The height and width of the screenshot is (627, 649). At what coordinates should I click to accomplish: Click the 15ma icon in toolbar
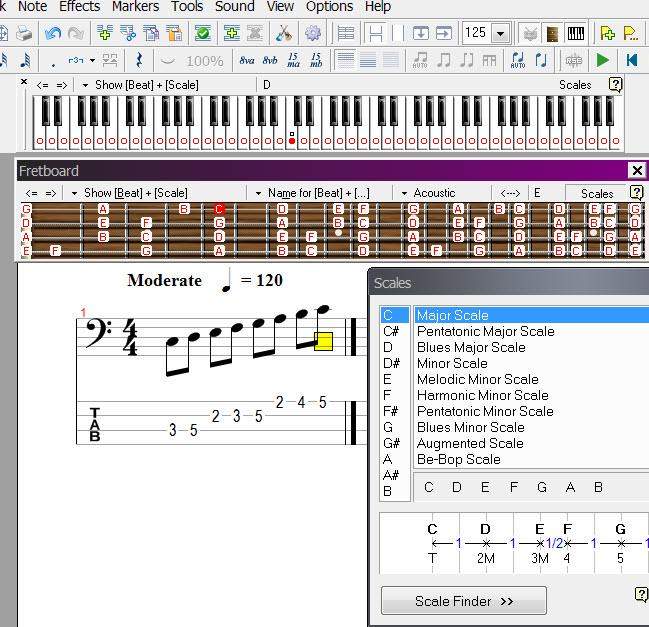tap(293, 60)
